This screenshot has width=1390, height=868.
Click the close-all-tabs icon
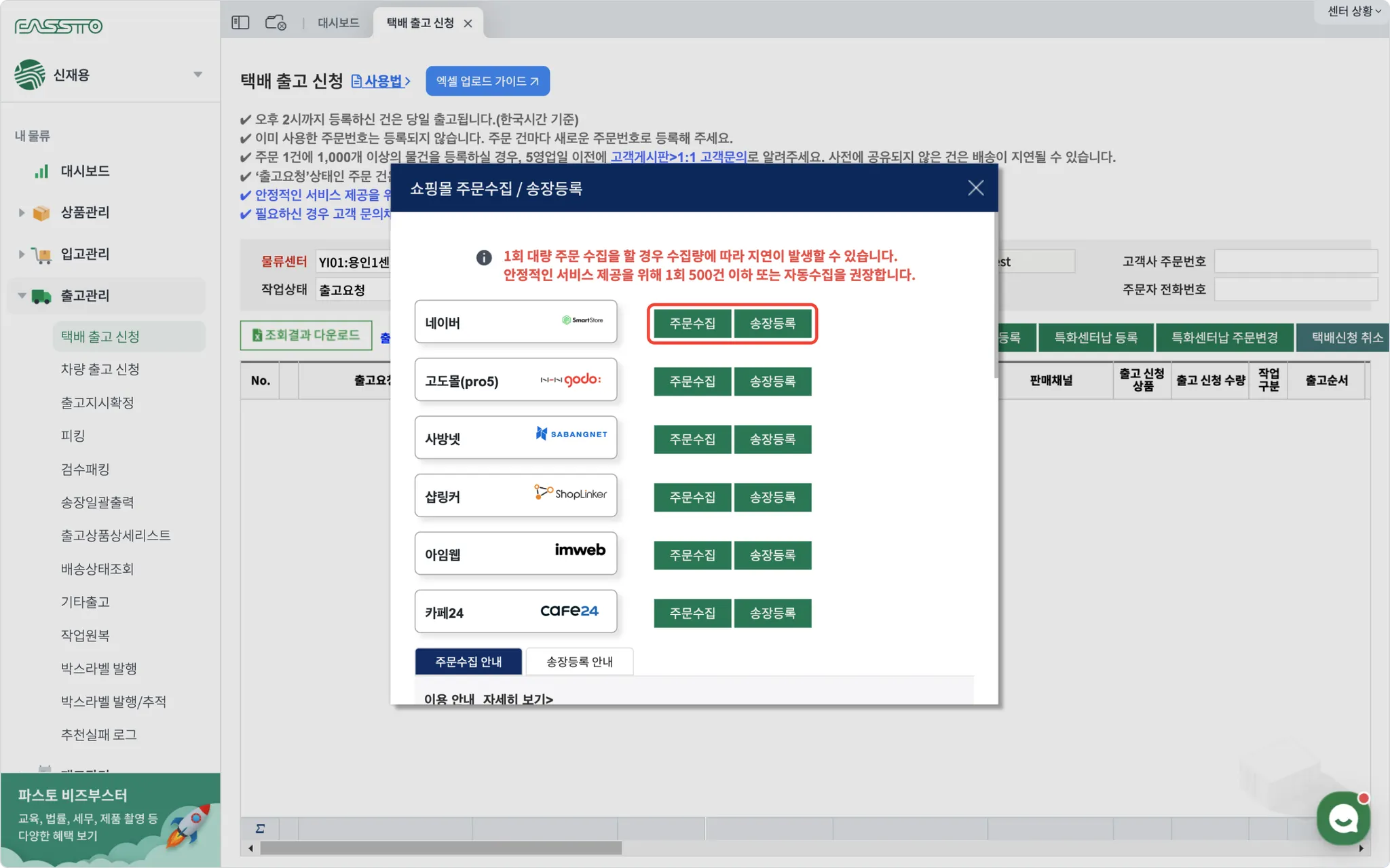276,22
